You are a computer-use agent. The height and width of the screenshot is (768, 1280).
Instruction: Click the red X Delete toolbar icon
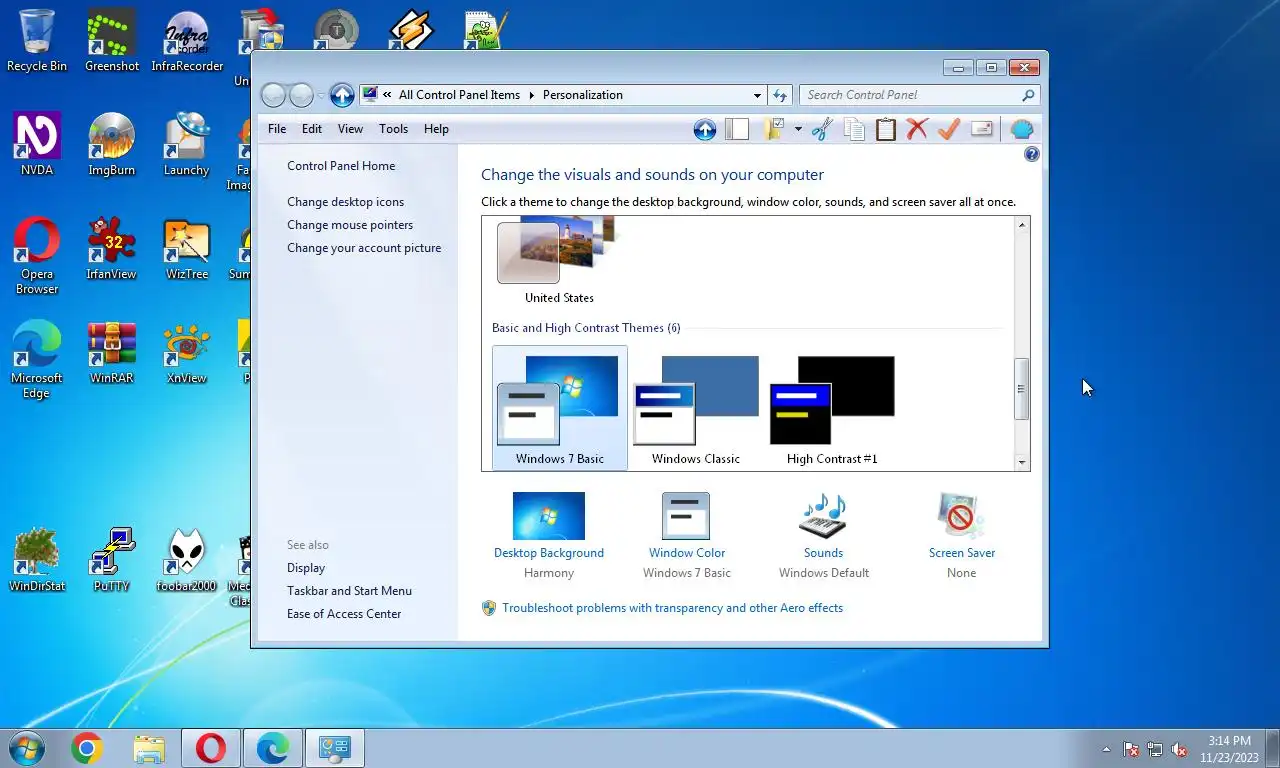point(917,129)
